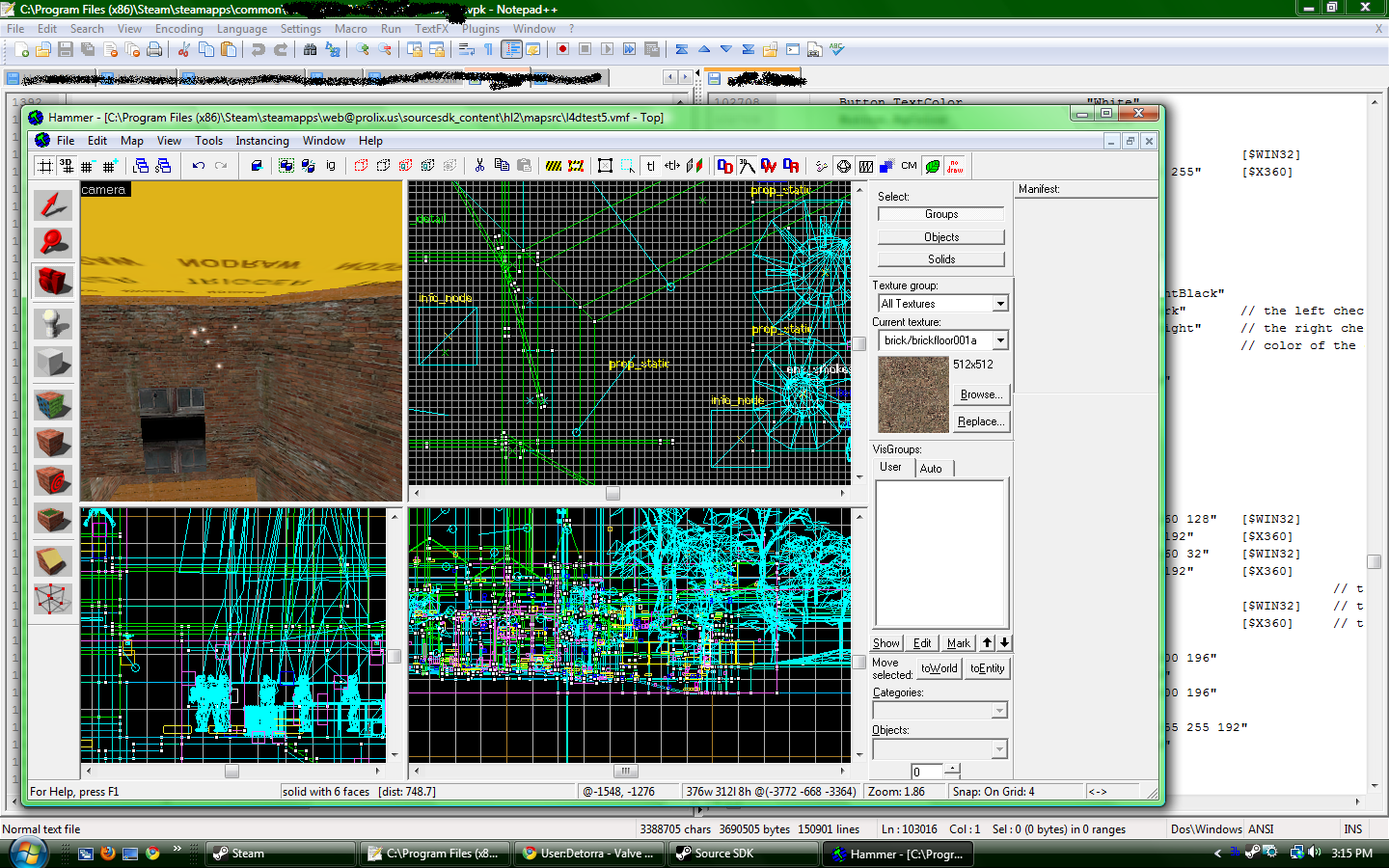Click the Windows Start button
This screenshot has height=868, width=1389.
click(x=27, y=853)
